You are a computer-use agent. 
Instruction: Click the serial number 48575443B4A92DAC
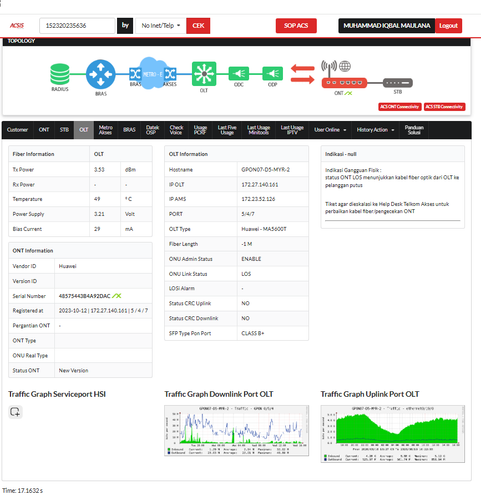tap(85, 296)
